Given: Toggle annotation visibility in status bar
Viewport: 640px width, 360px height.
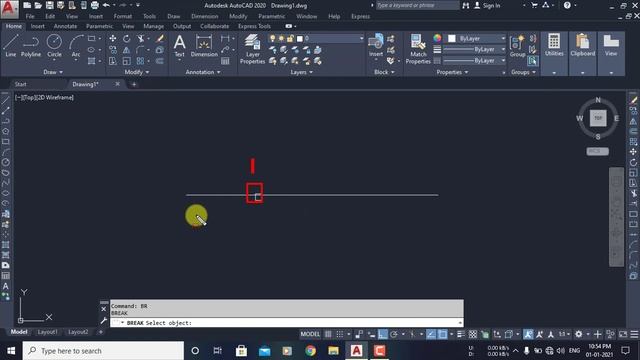Looking at the screenshot, I should click(528, 334).
